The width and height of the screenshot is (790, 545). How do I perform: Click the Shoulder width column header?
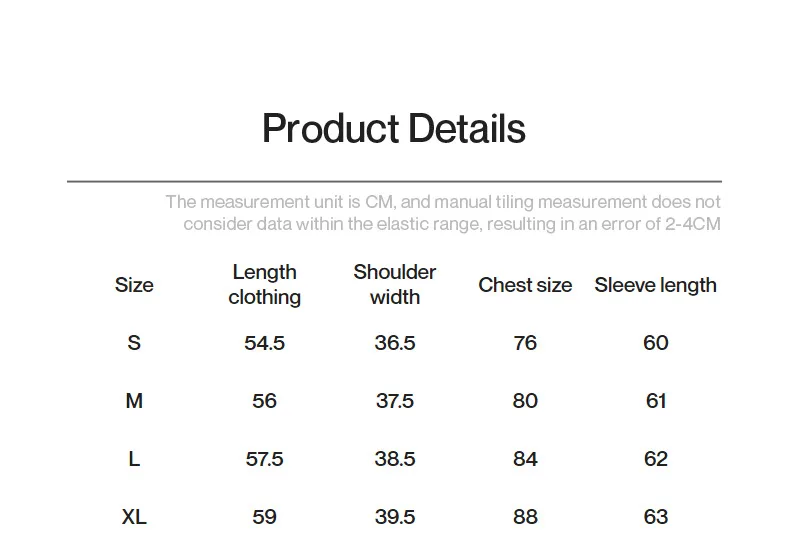click(394, 285)
